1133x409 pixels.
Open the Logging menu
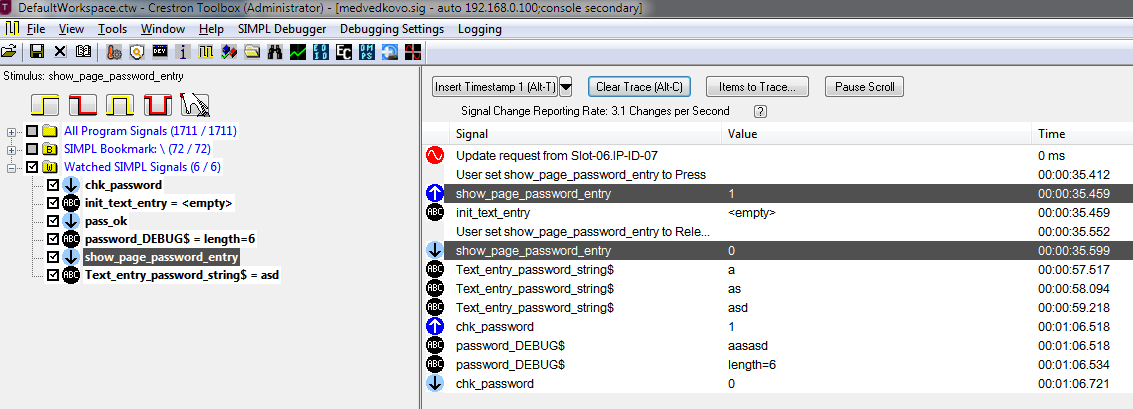click(480, 29)
